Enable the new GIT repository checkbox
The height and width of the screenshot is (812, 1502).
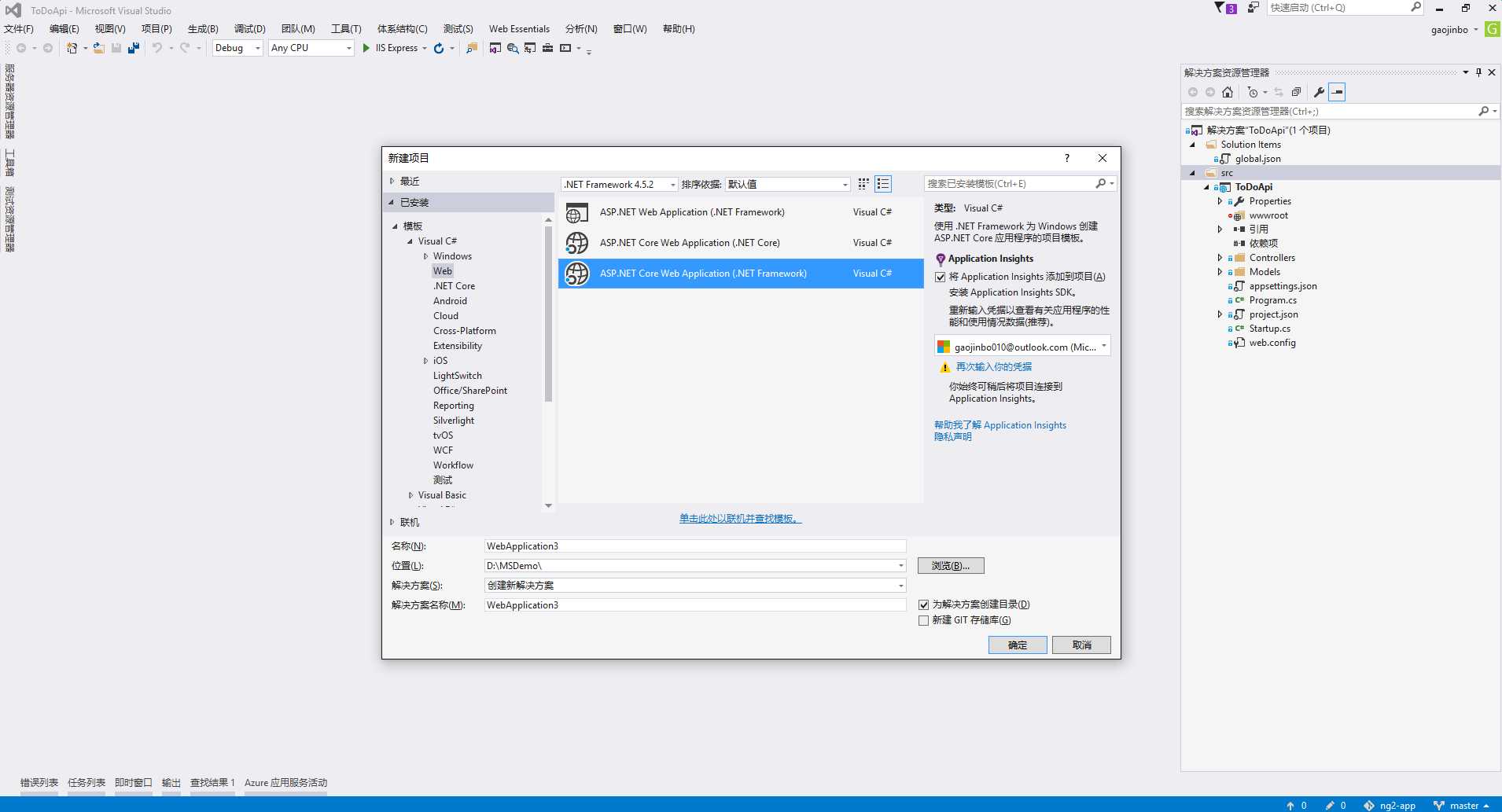click(924, 620)
